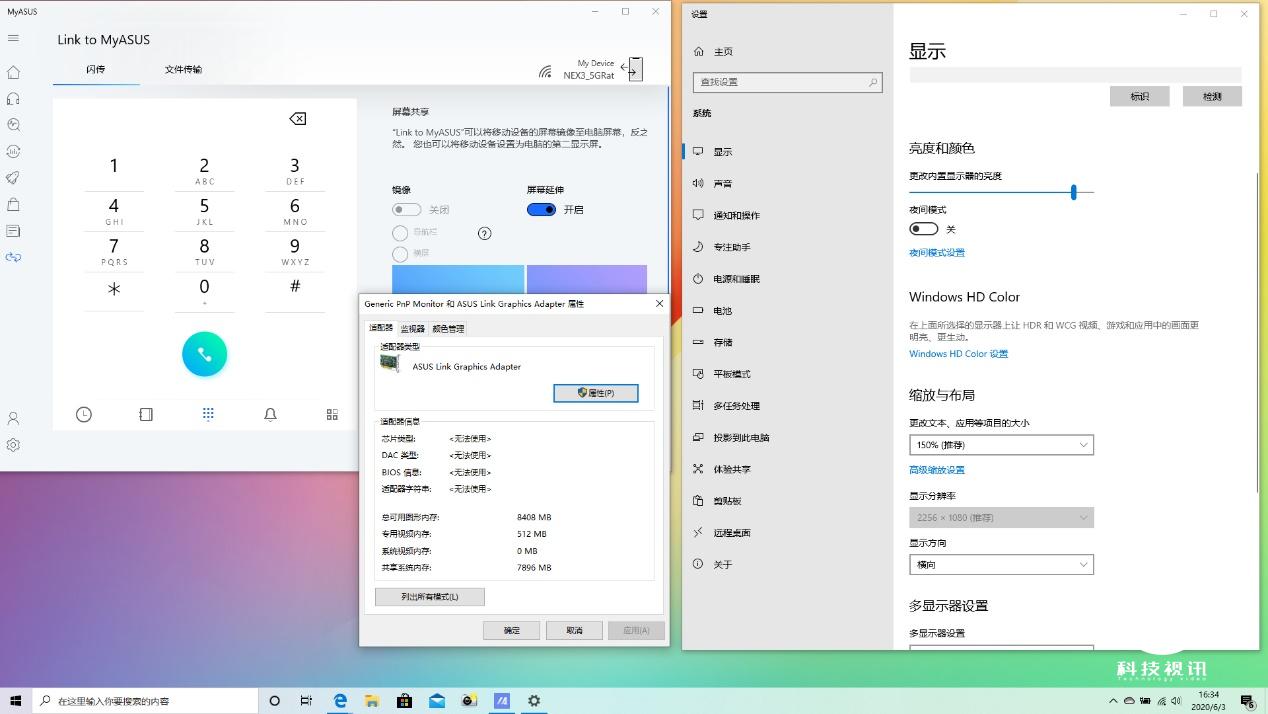Click the backspace icon above the dial pad
Viewport: 1268px width, 714px height.
click(x=296, y=118)
